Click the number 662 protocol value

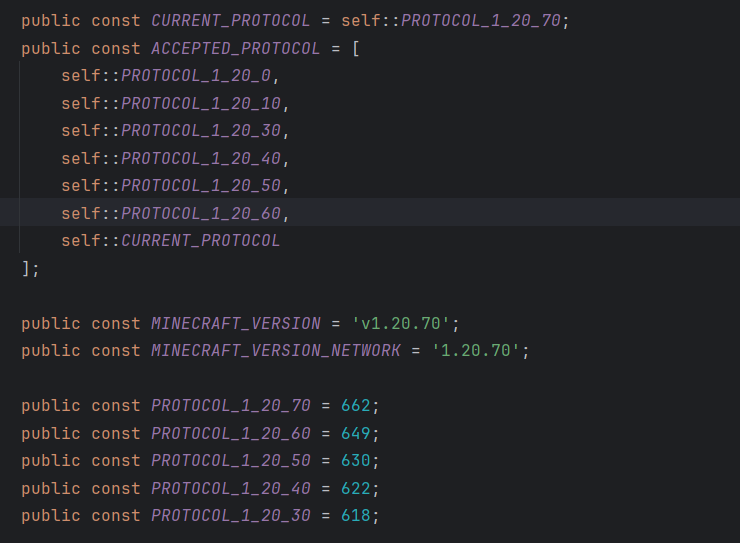(x=356, y=406)
